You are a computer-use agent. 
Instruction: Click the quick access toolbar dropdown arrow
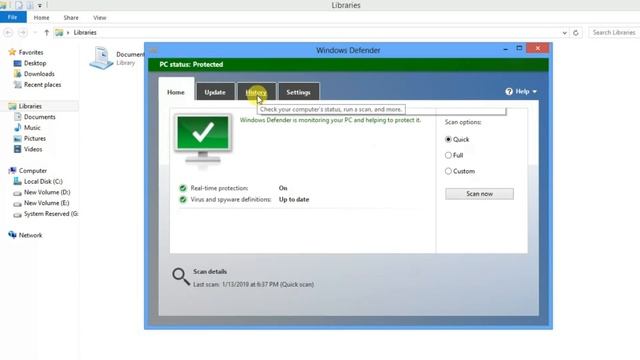coord(40,6)
